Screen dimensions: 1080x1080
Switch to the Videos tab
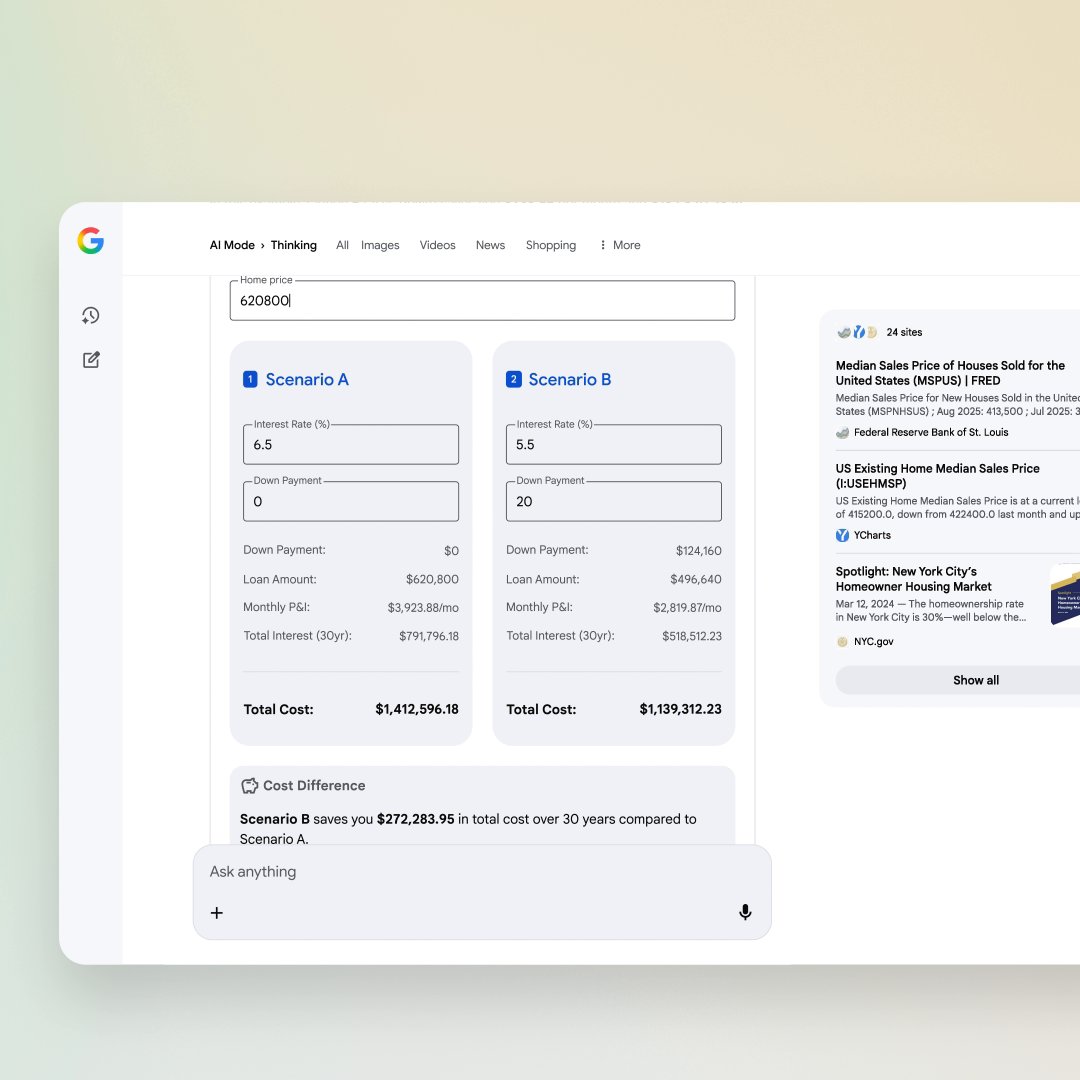point(437,245)
